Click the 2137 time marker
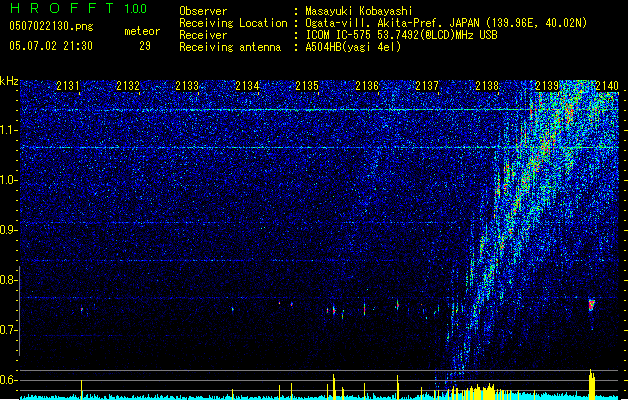 pos(427,86)
